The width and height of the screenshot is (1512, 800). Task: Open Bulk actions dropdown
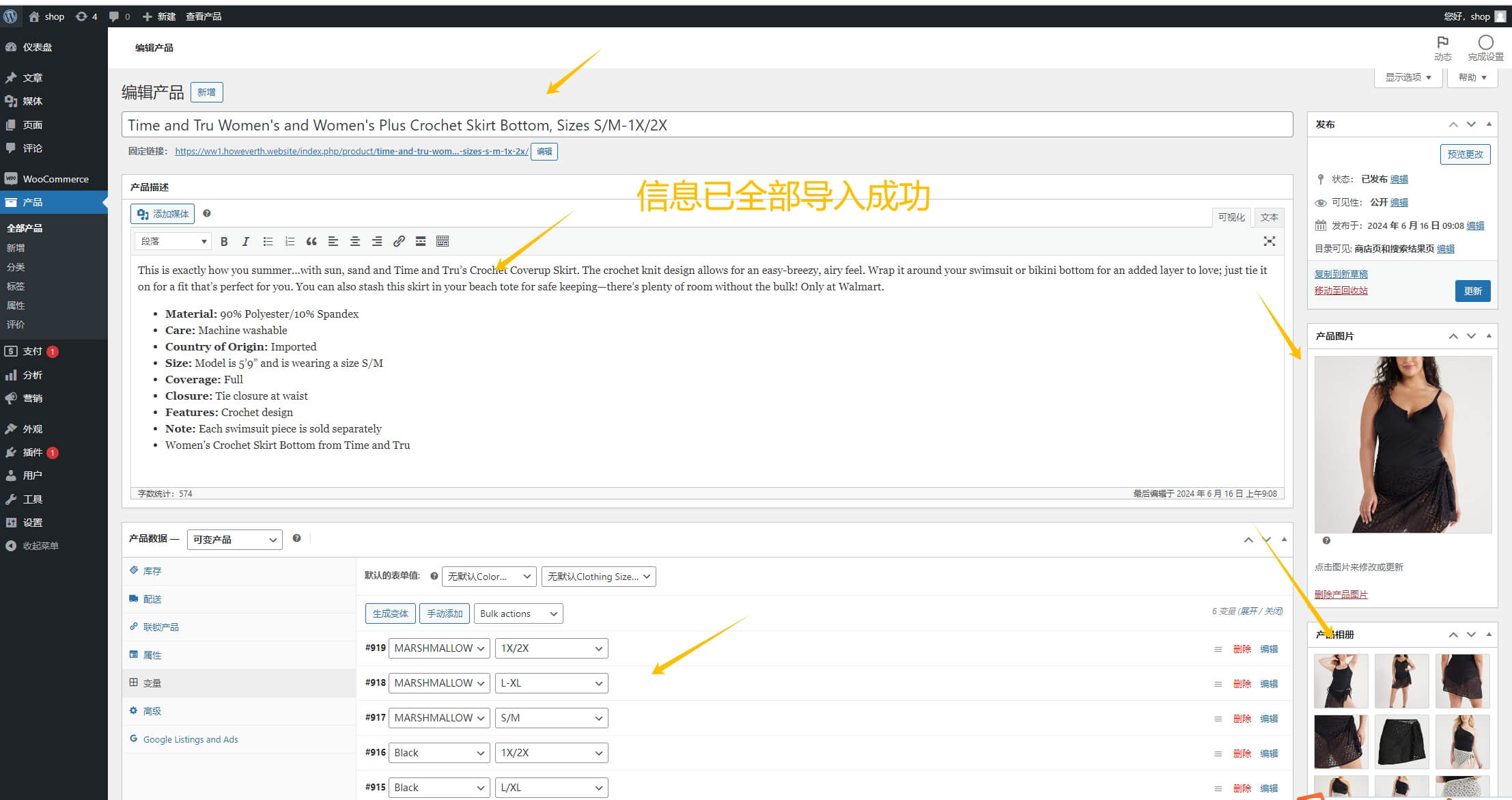tap(518, 613)
